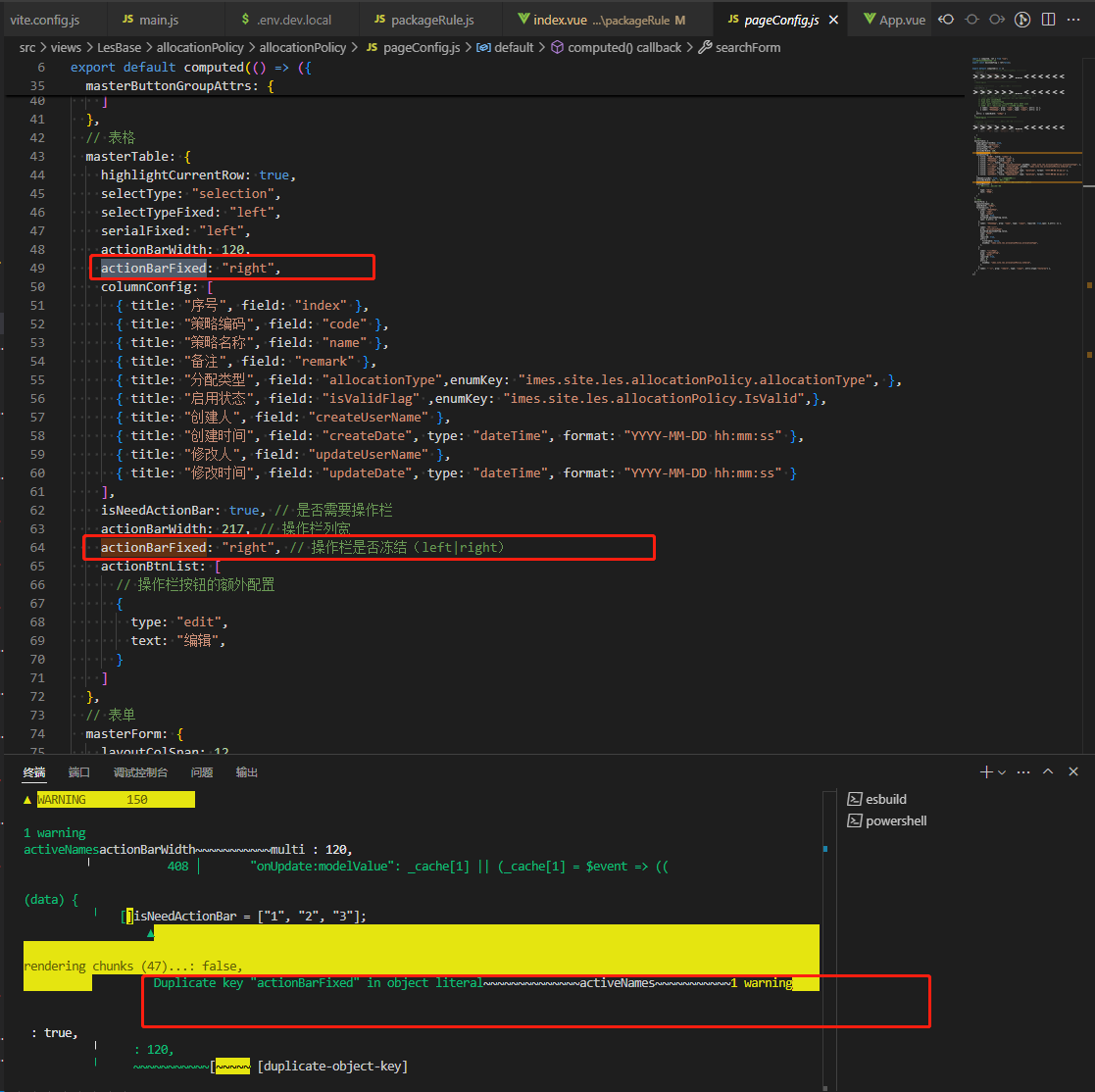Close the terminal panel

pyautogui.click(x=1073, y=771)
